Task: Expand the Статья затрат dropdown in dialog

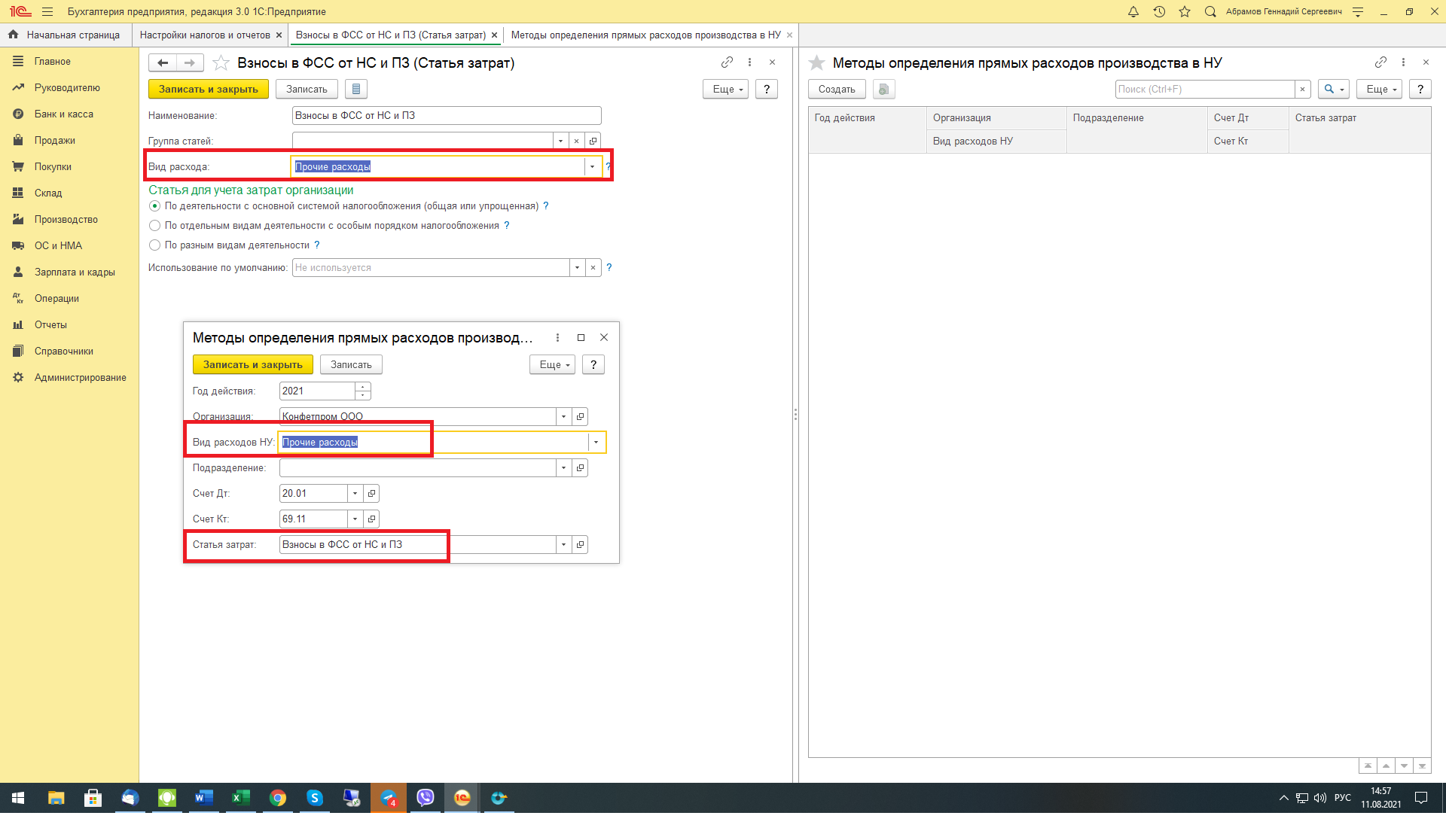Action: 563,545
